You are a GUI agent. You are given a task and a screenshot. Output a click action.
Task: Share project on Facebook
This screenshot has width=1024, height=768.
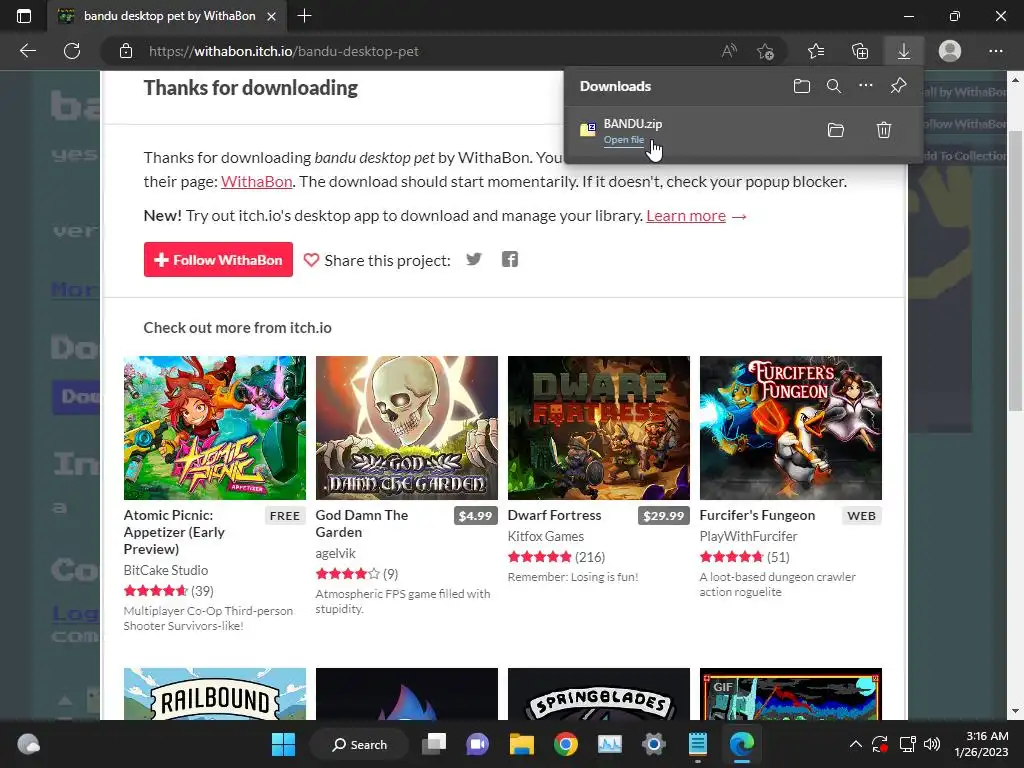pyautogui.click(x=510, y=259)
